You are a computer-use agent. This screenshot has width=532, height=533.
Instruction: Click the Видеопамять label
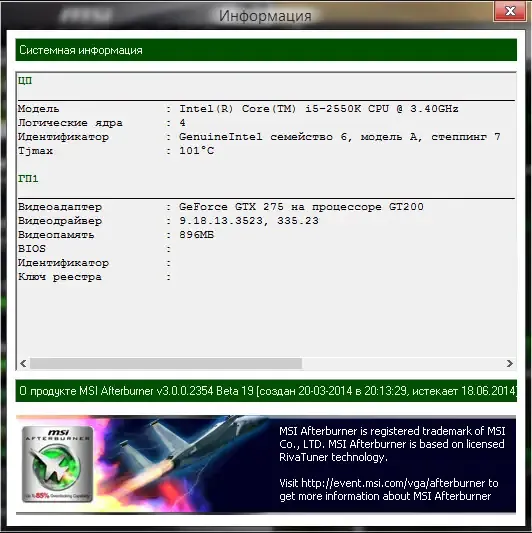[56, 235]
